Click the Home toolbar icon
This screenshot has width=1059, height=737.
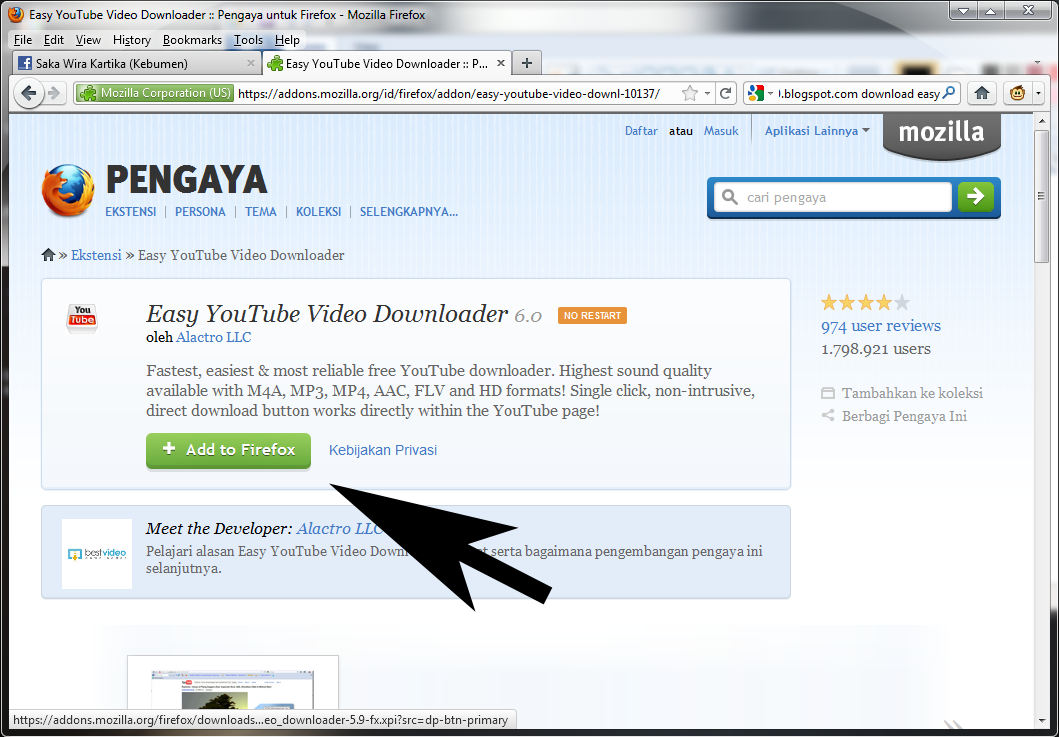click(982, 93)
